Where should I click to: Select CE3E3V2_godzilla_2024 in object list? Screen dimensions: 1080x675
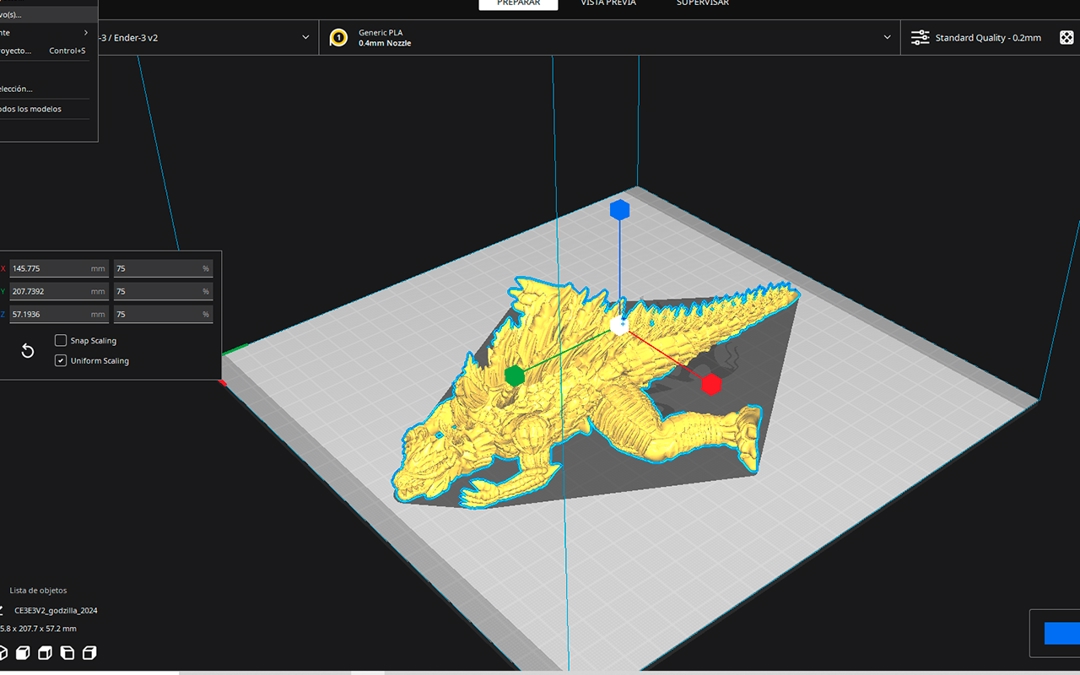[56, 610]
